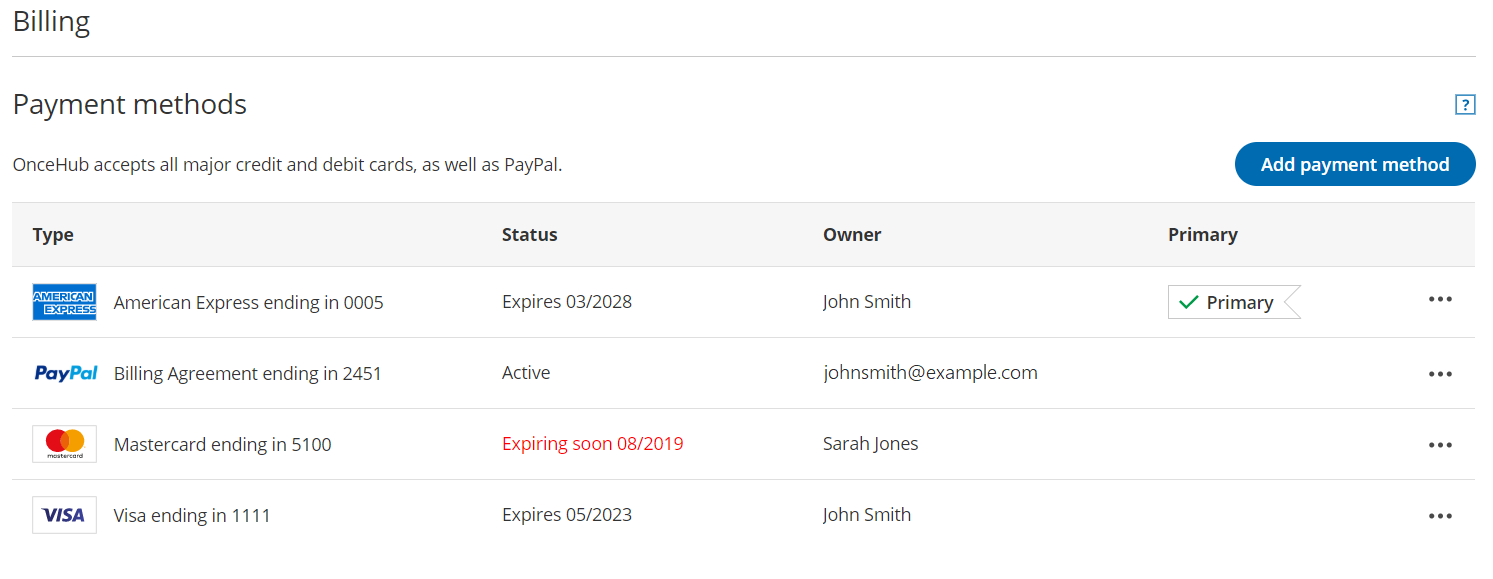The width and height of the screenshot is (1493, 579).
Task: Click the Add payment method button
Action: (1355, 165)
